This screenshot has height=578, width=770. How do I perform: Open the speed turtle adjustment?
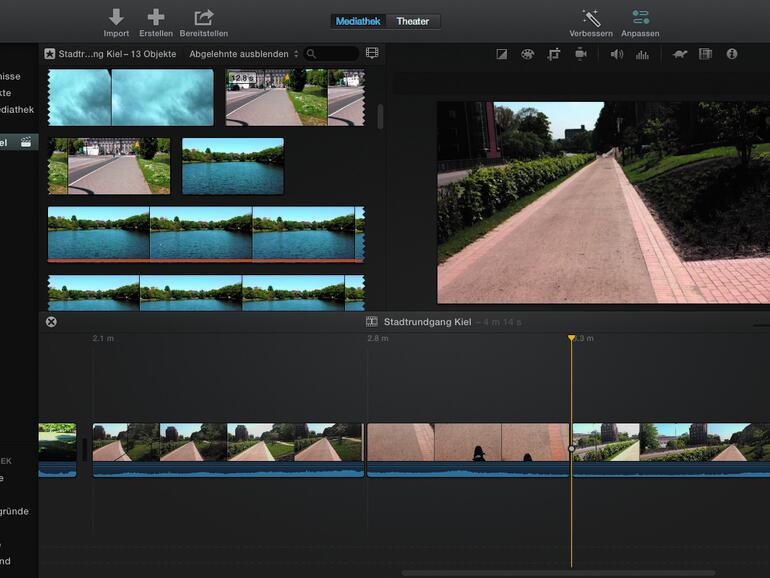tap(679, 54)
